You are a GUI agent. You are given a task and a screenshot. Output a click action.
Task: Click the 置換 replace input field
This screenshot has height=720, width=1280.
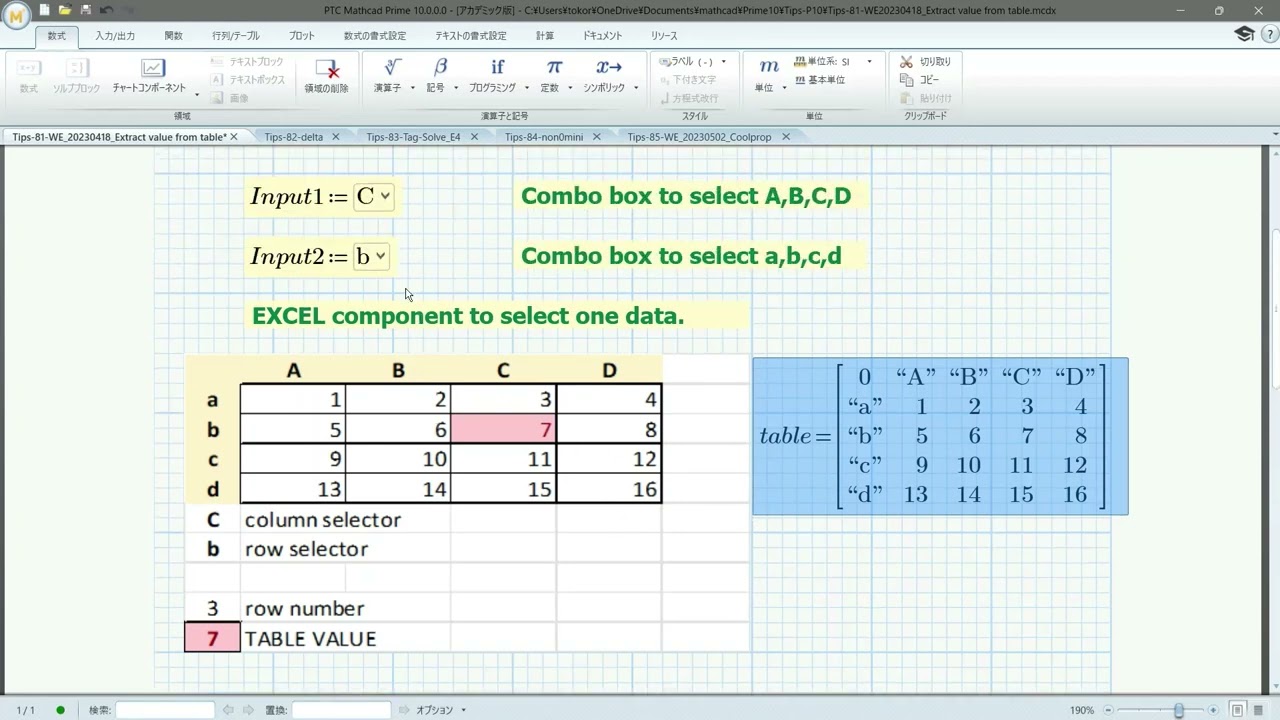click(x=341, y=710)
